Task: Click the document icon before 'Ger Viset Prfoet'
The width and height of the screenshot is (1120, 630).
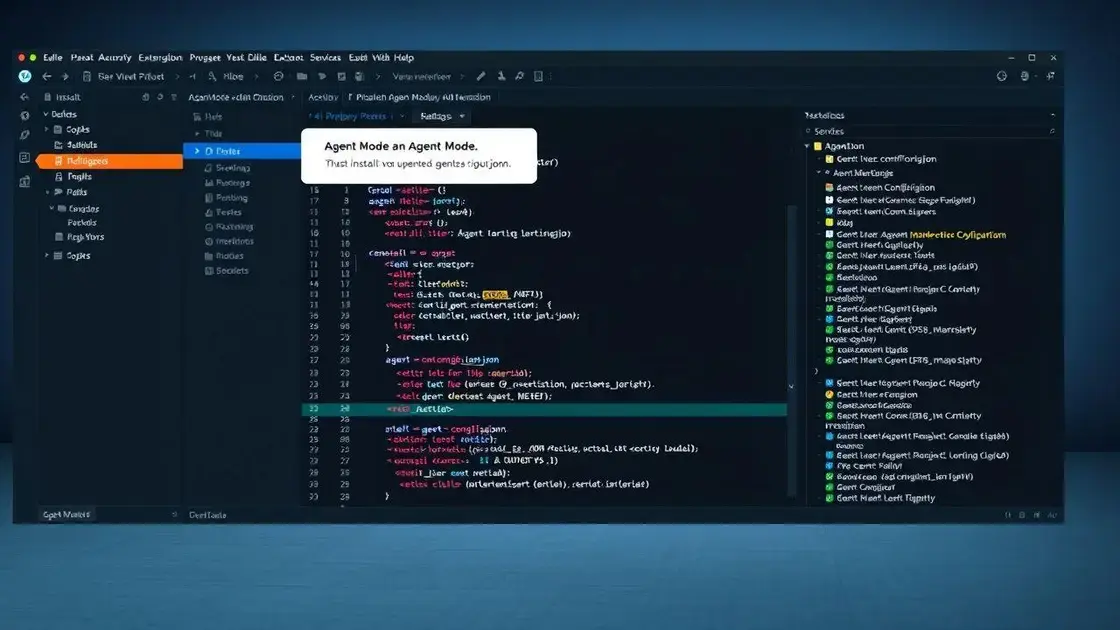Action: pos(86,76)
